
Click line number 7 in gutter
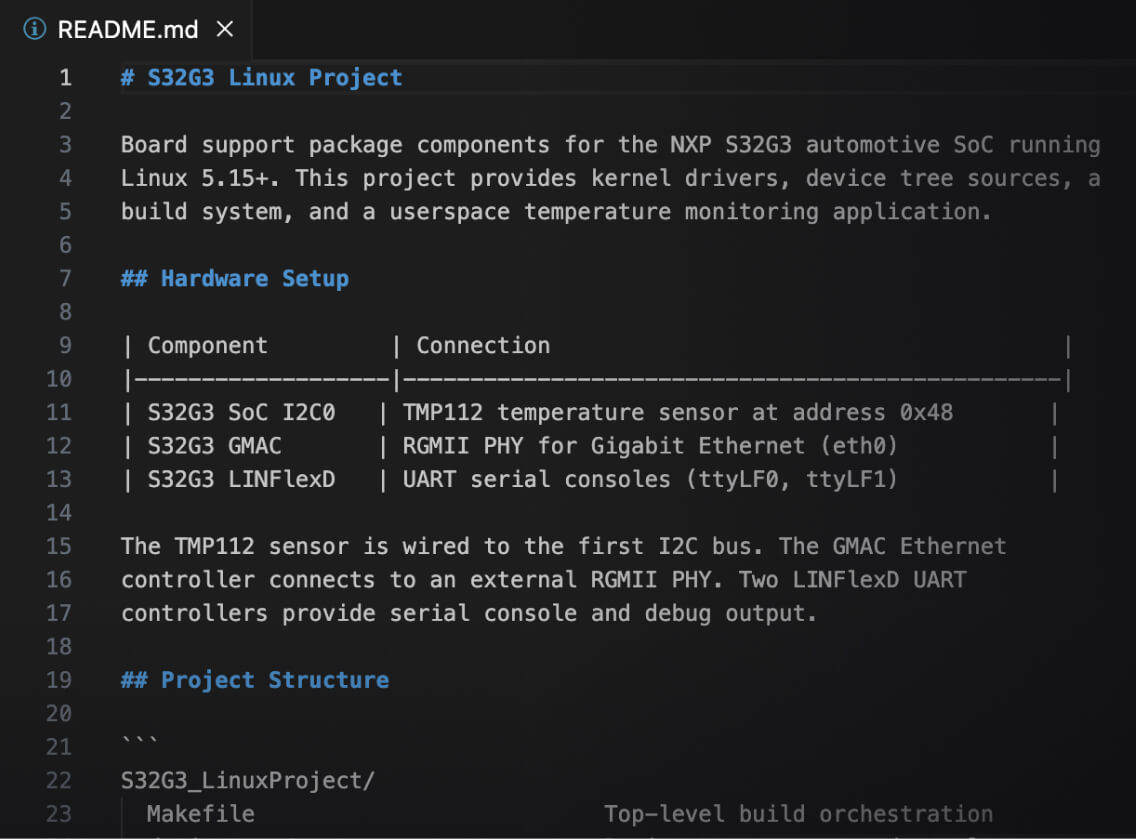[65, 278]
